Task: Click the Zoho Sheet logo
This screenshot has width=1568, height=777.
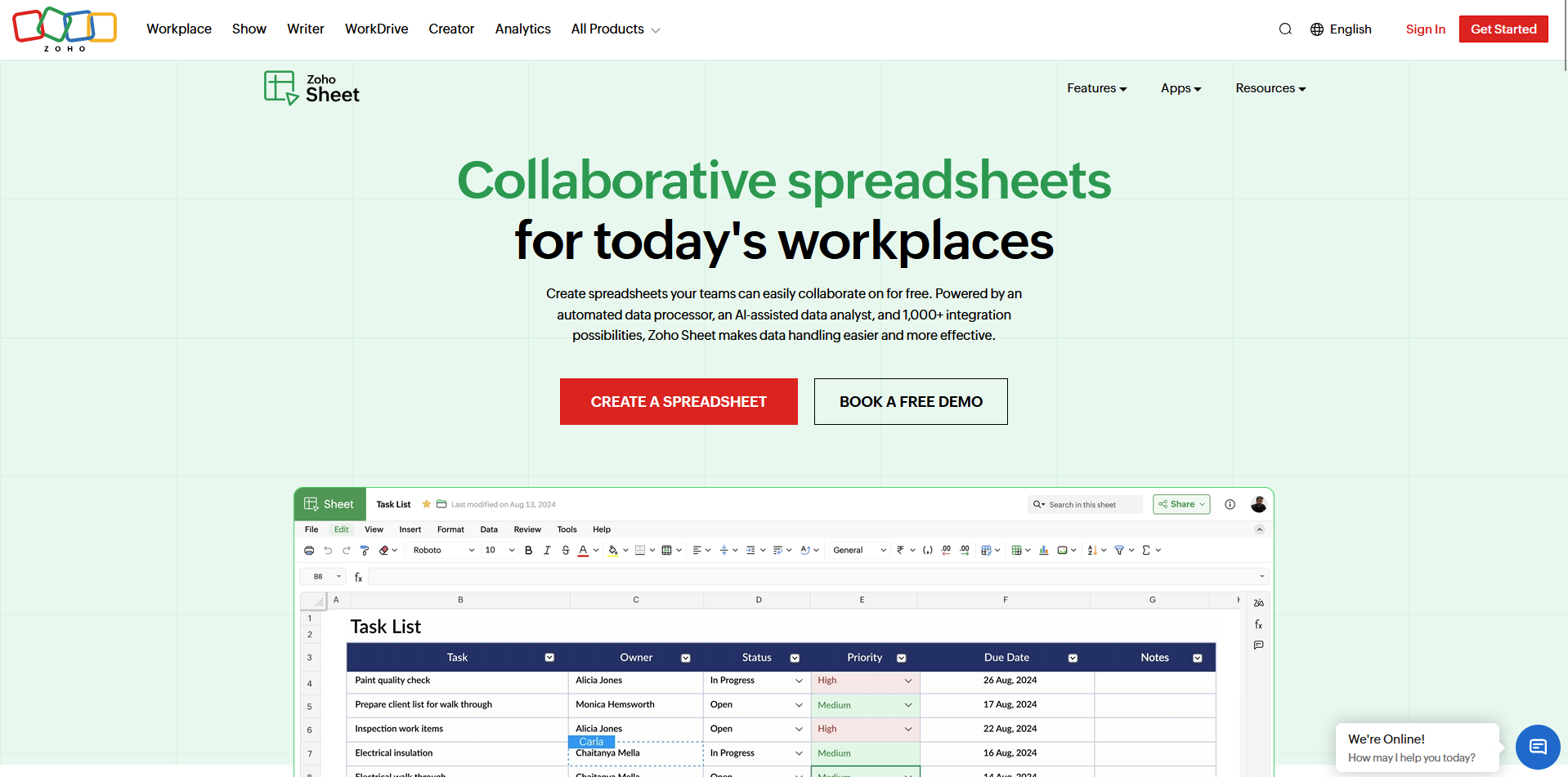Action: pos(311,88)
